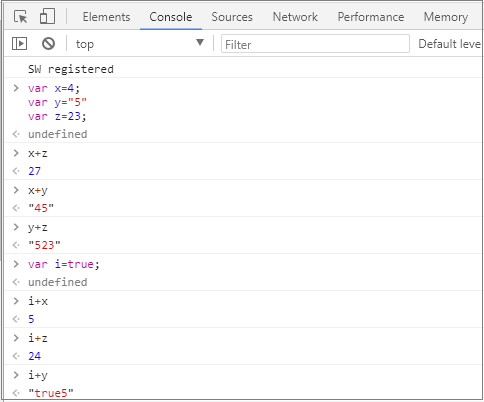Viewport: 484px width, 402px height.
Task: Click the x+z input entry
Action: tap(38, 153)
